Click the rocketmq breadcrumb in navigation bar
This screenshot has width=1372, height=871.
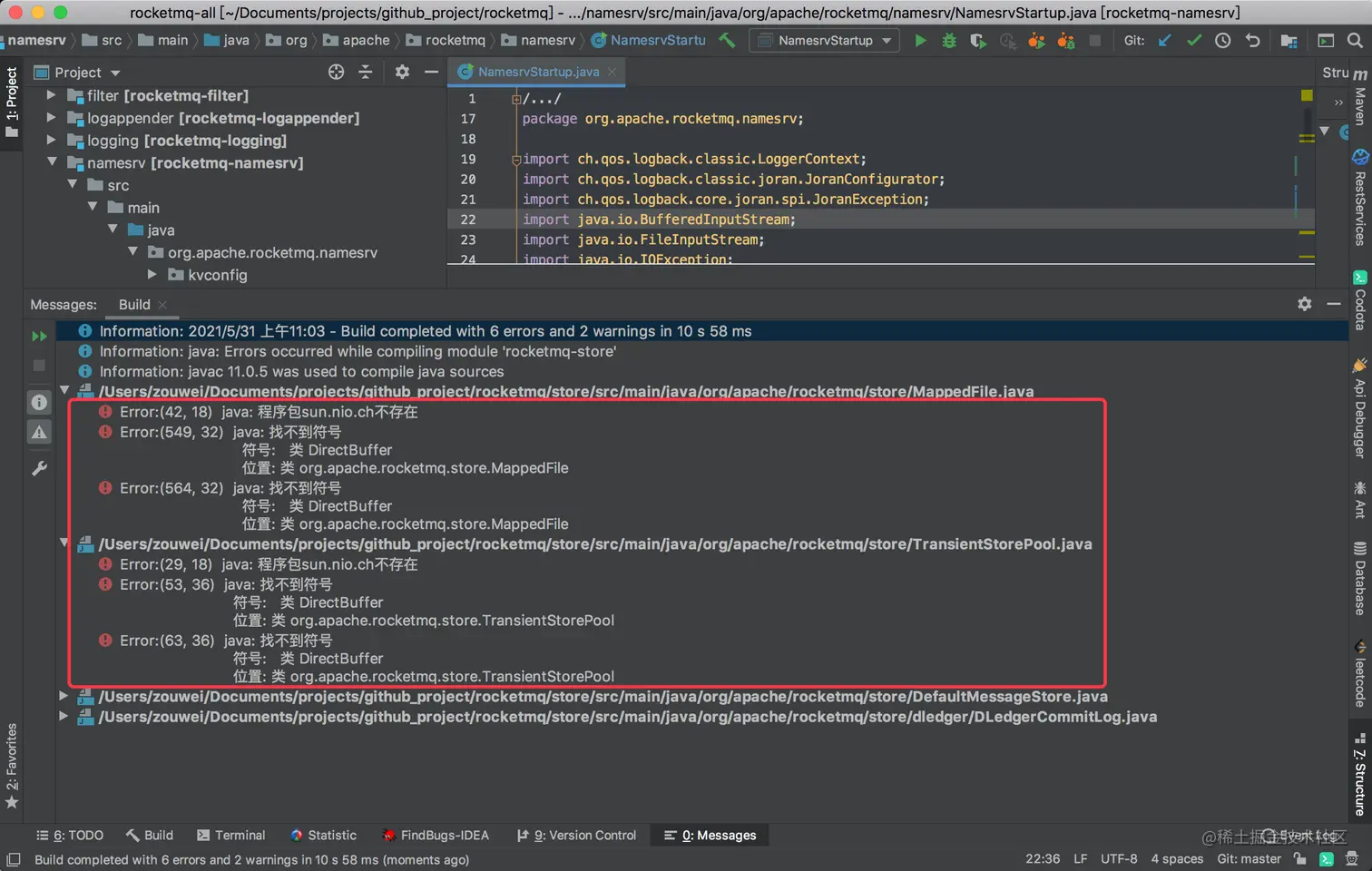coord(446,40)
